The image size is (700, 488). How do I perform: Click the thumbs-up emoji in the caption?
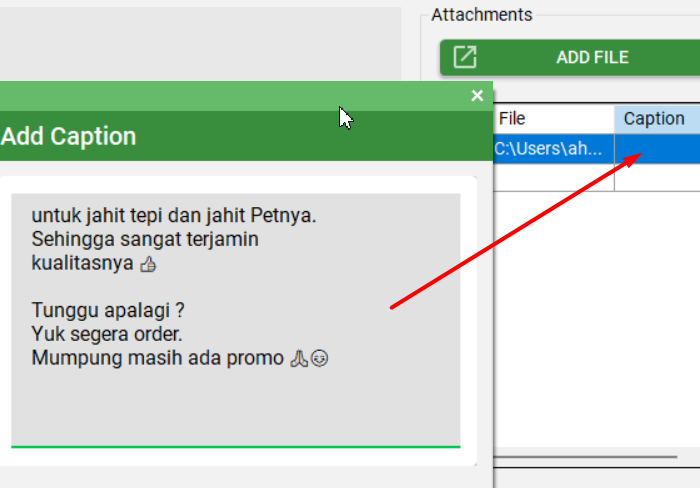click(149, 265)
